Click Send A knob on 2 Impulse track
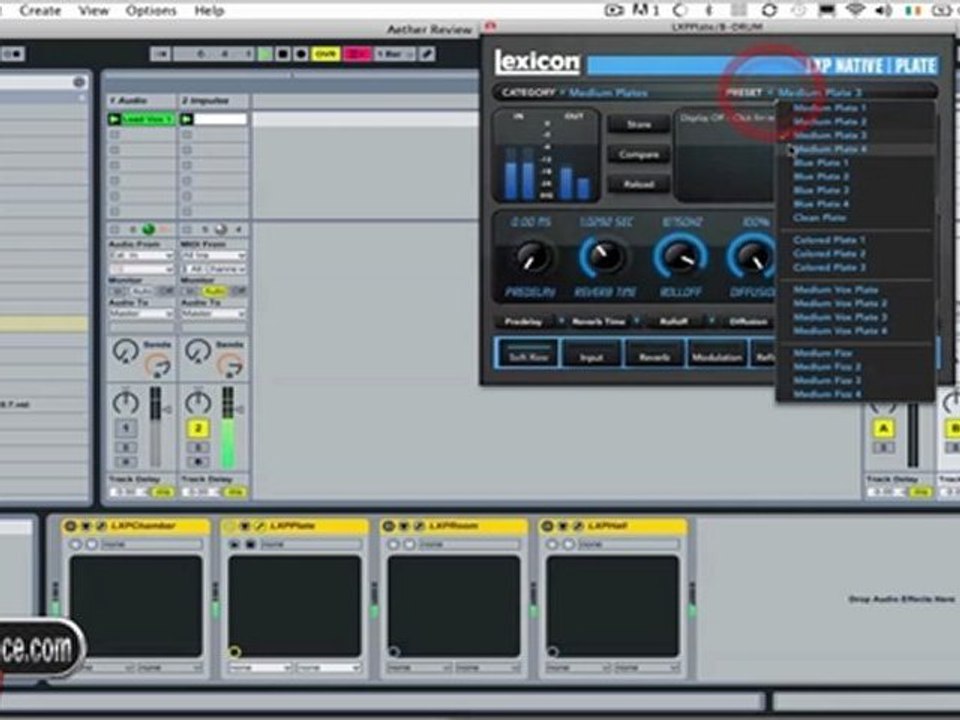The image size is (960, 720). 198,351
